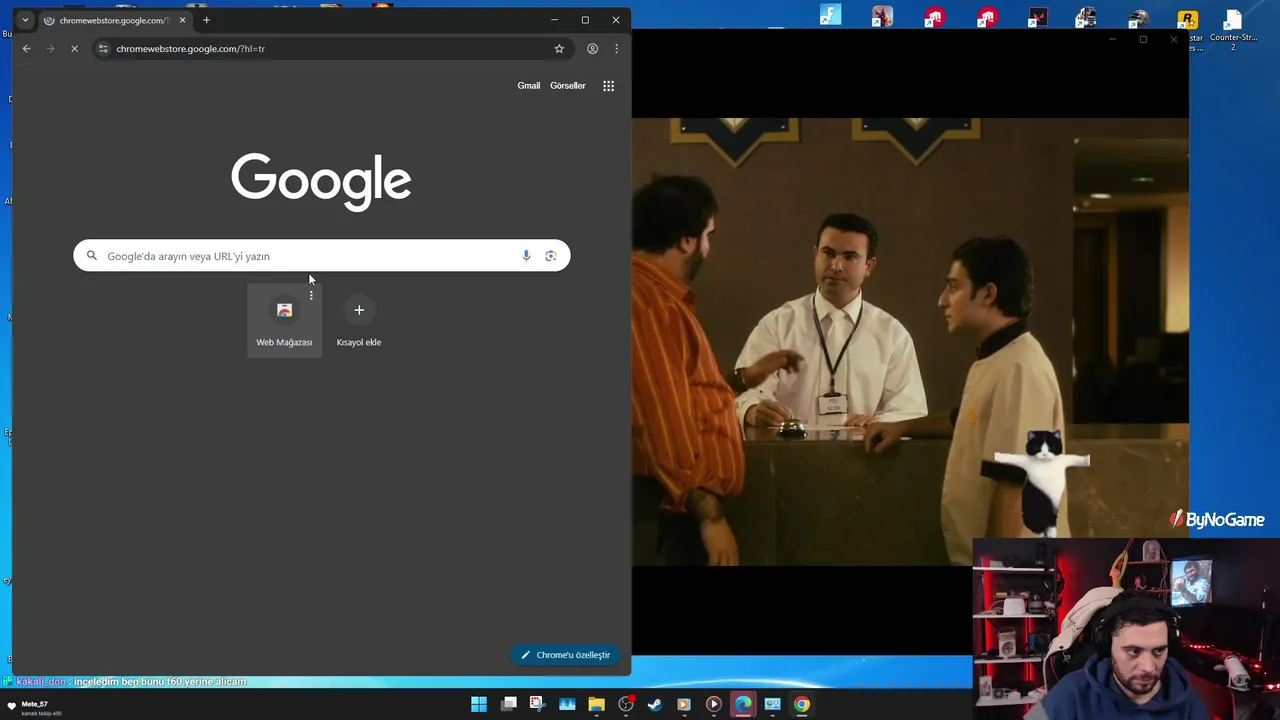Open the Fortnite desktop shortcut
Viewport: 1280px width, 720px height.
tap(831, 16)
